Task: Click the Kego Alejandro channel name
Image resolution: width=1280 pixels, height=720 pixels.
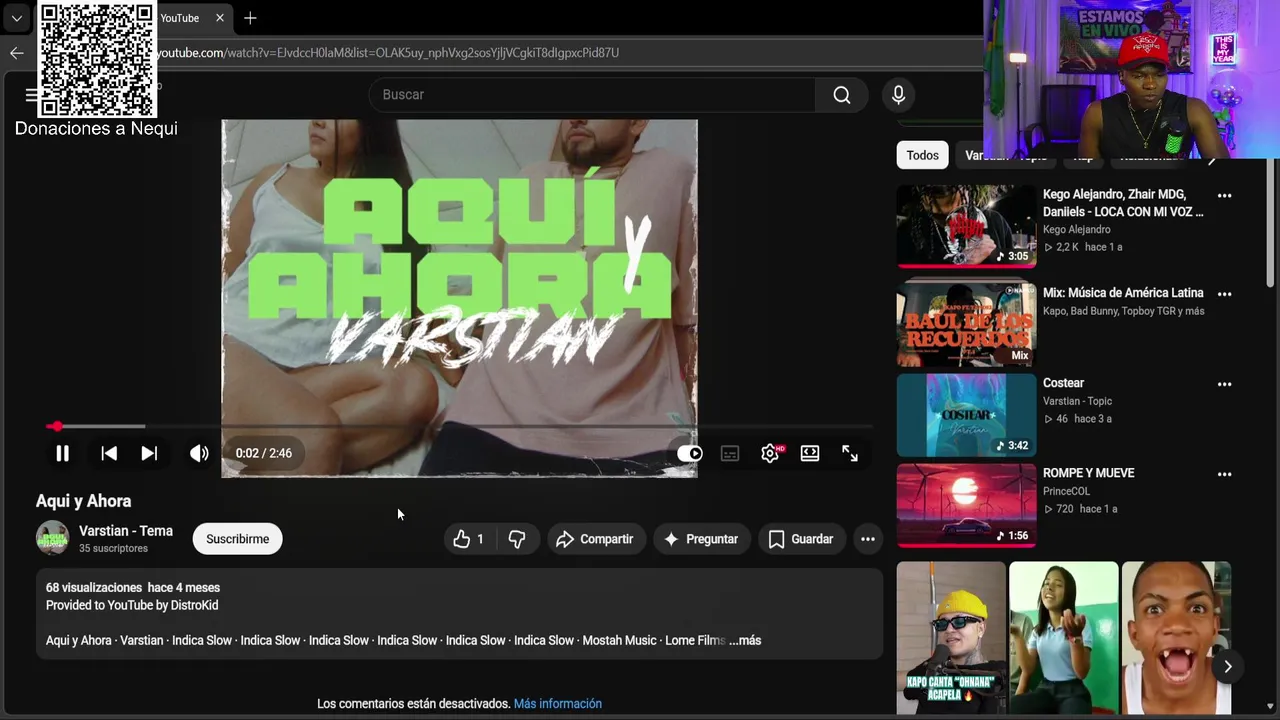Action: click(x=1077, y=230)
